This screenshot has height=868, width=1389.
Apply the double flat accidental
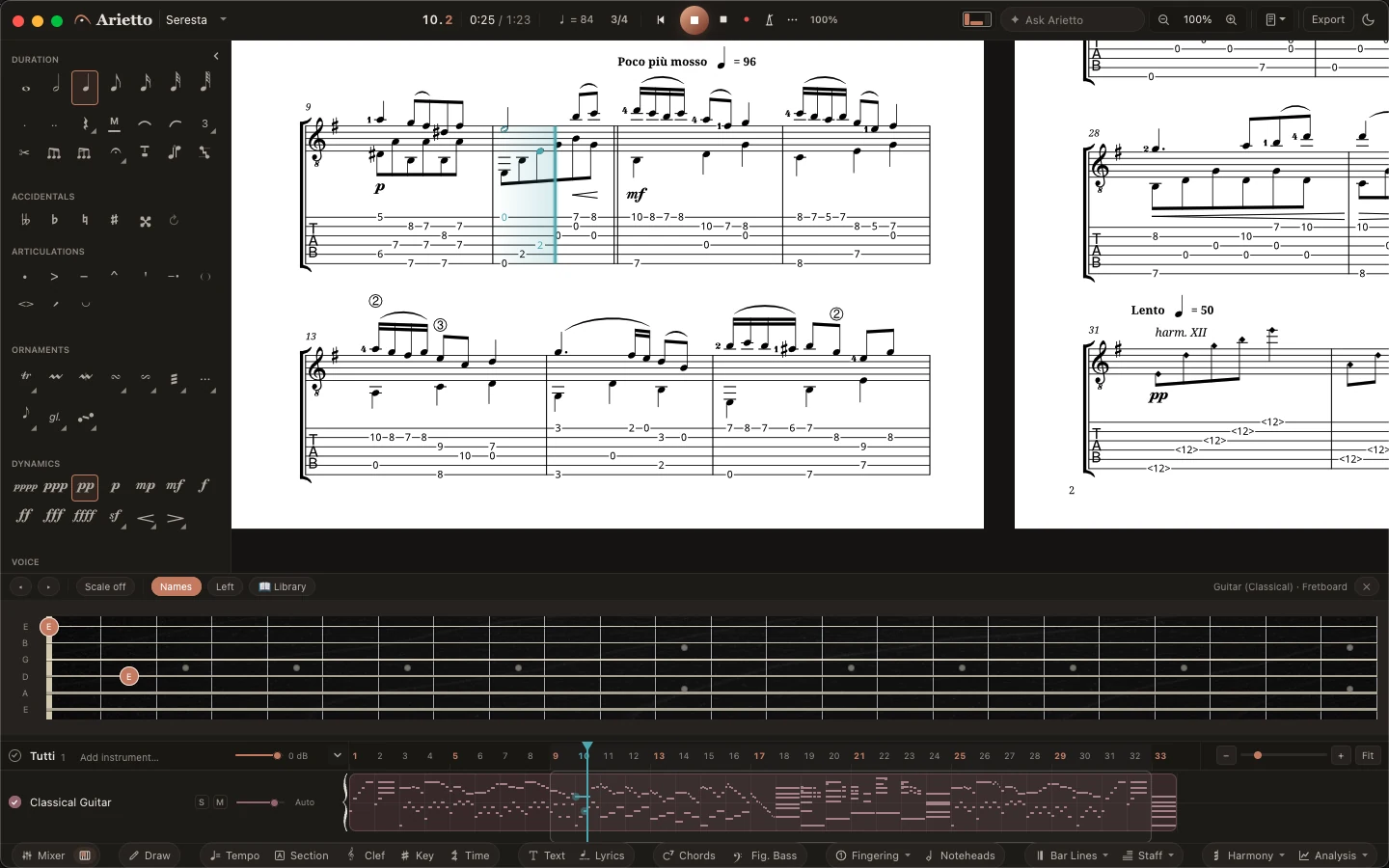pos(25,220)
